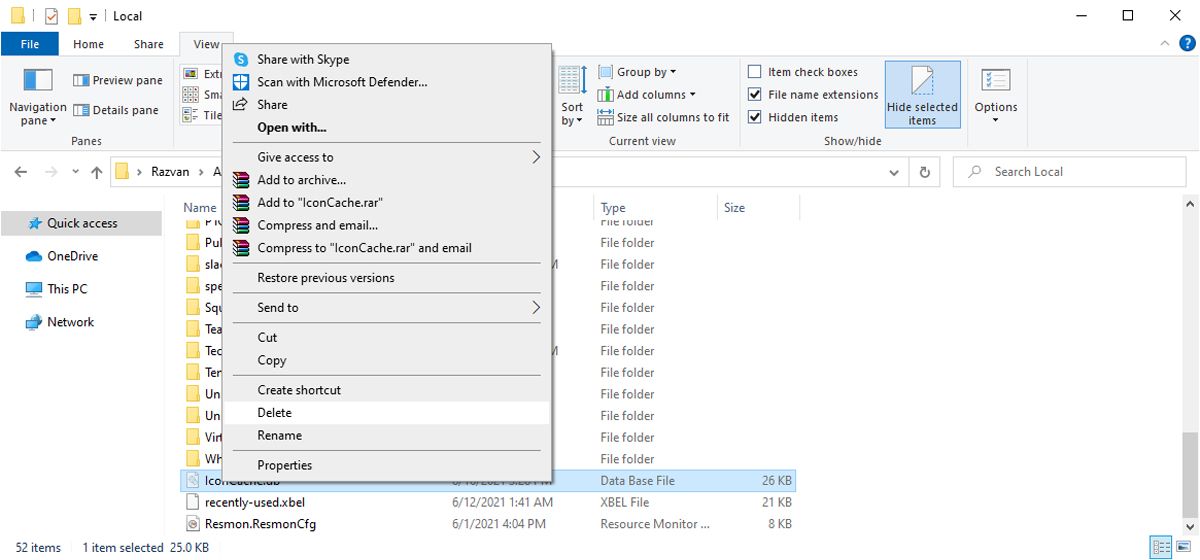Screen dimensions: 1200x560
Task: Click the WinRAR Add to archive icon
Action: point(240,180)
